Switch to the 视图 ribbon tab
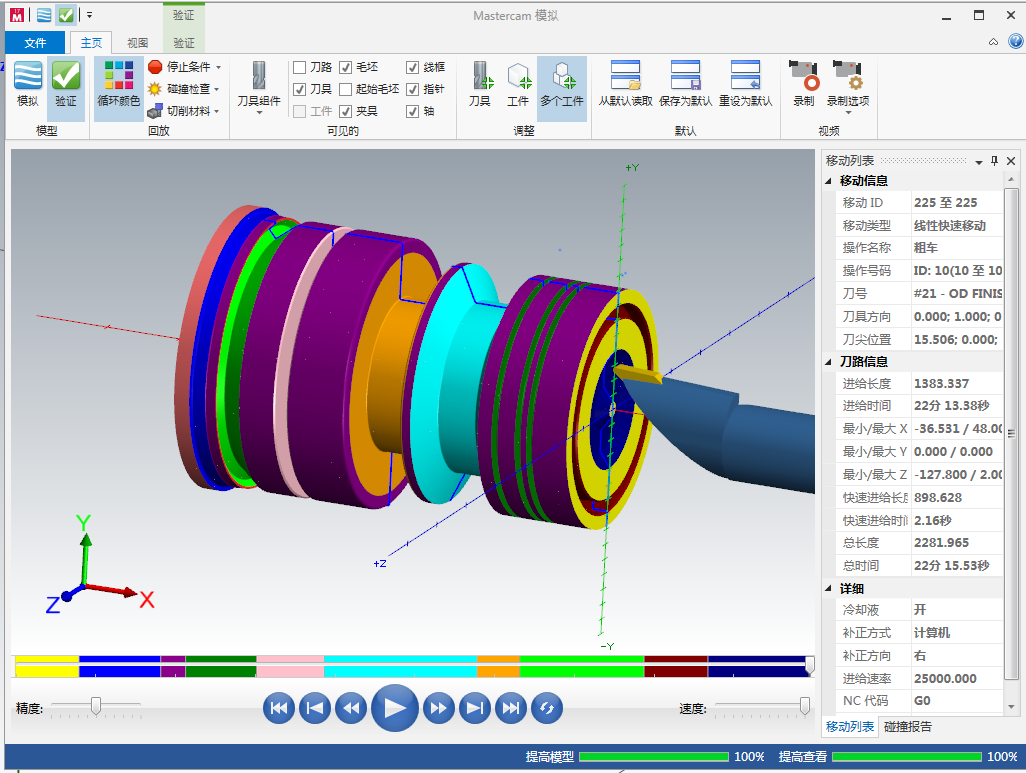This screenshot has height=773, width=1026. (x=138, y=43)
